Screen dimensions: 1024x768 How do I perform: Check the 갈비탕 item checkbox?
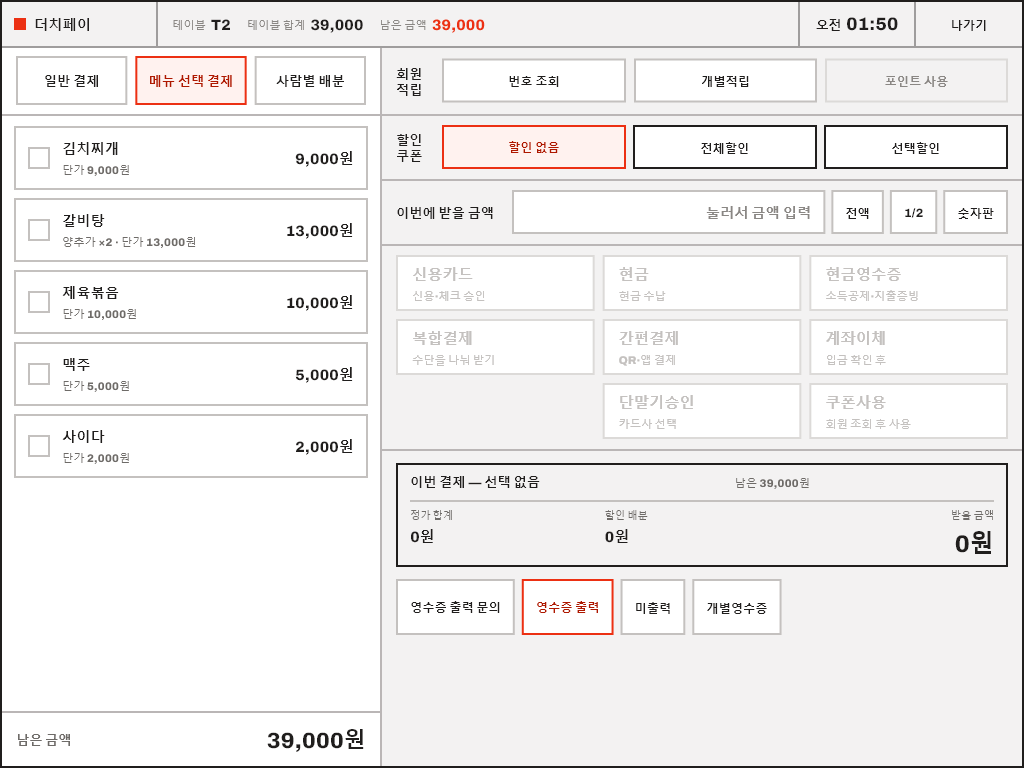[x=39, y=230]
